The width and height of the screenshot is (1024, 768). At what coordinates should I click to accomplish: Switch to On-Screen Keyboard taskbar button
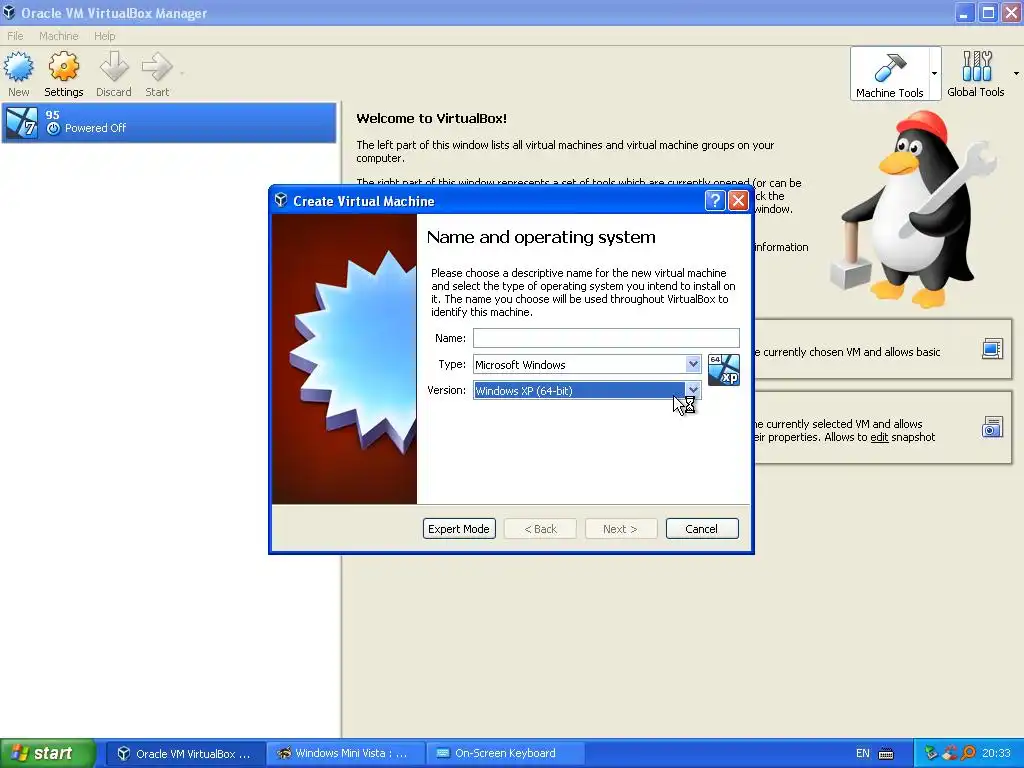(x=505, y=754)
